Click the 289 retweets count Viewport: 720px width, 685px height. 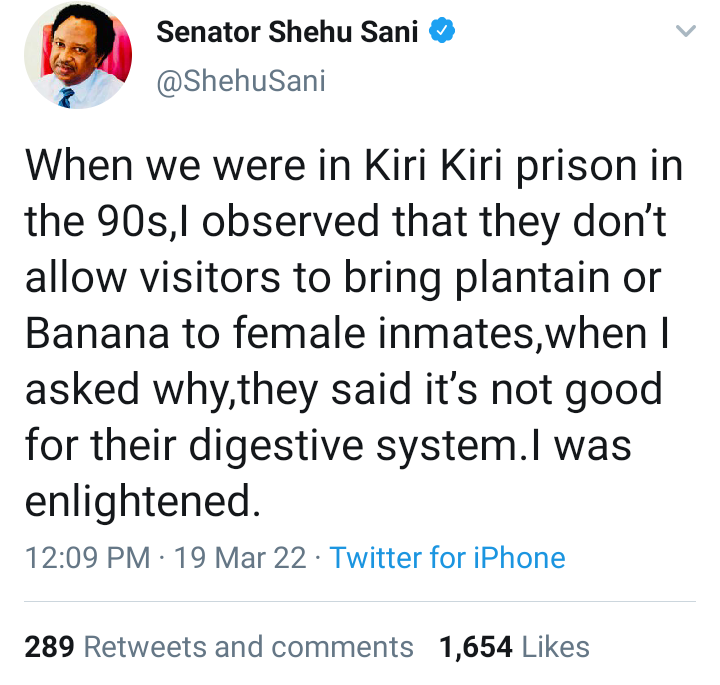coord(50,647)
